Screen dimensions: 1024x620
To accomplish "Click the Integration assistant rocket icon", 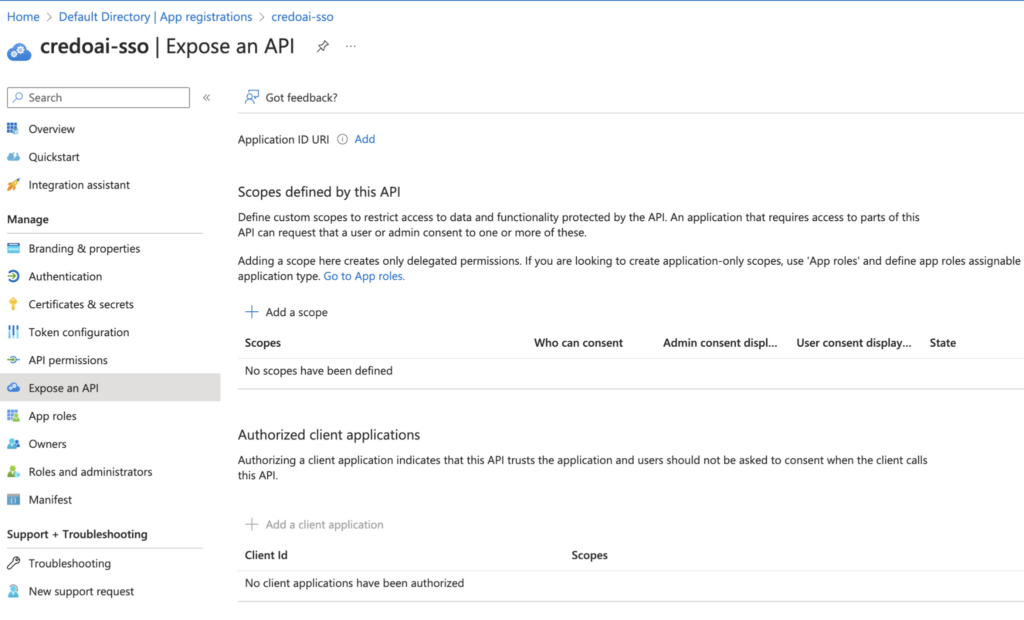I will click(x=13, y=185).
